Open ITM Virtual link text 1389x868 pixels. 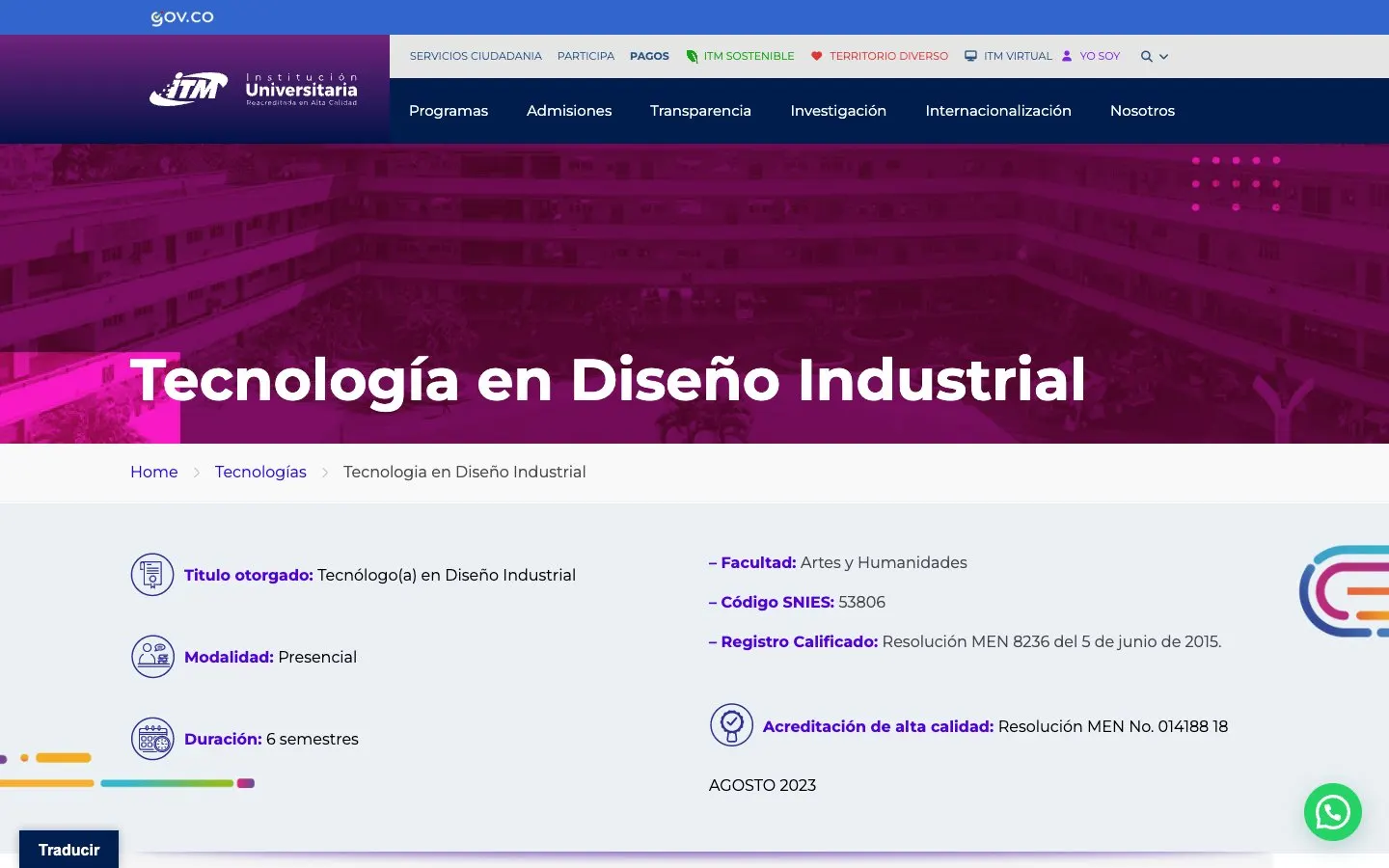click(1018, 56)
